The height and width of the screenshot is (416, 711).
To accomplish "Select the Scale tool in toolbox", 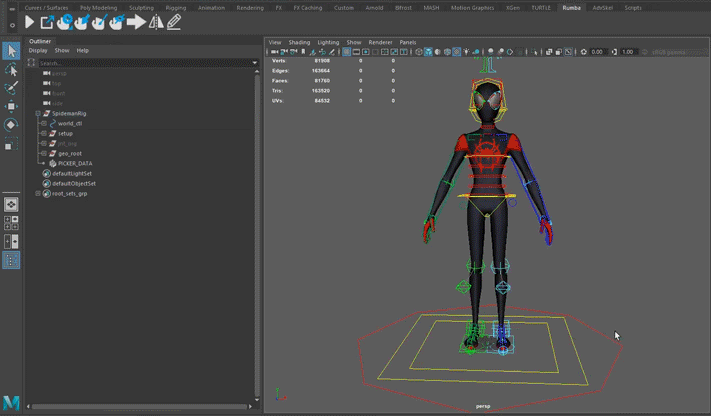I will click(x=11, y=143).
